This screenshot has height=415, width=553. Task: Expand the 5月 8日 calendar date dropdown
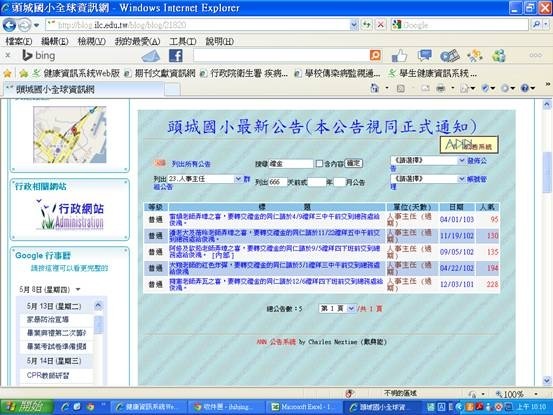78,289
